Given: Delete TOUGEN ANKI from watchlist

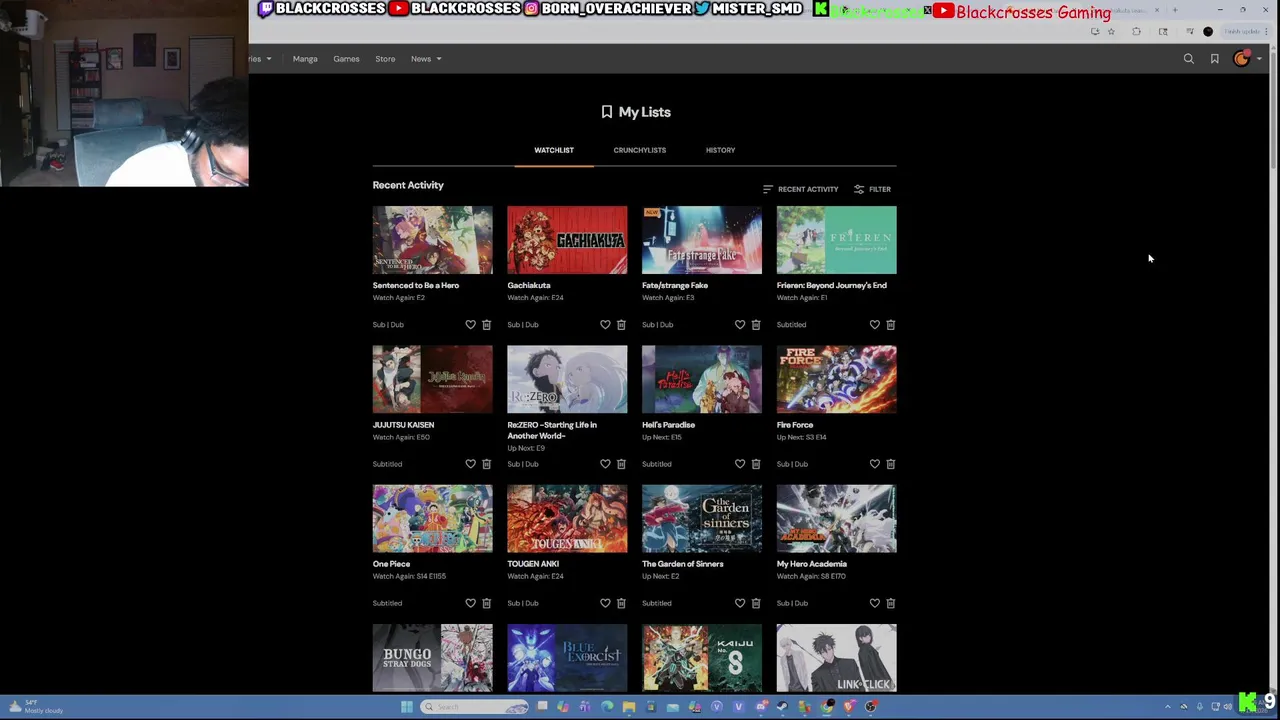Looking at the screenshot, I should (x=621, y=603).
